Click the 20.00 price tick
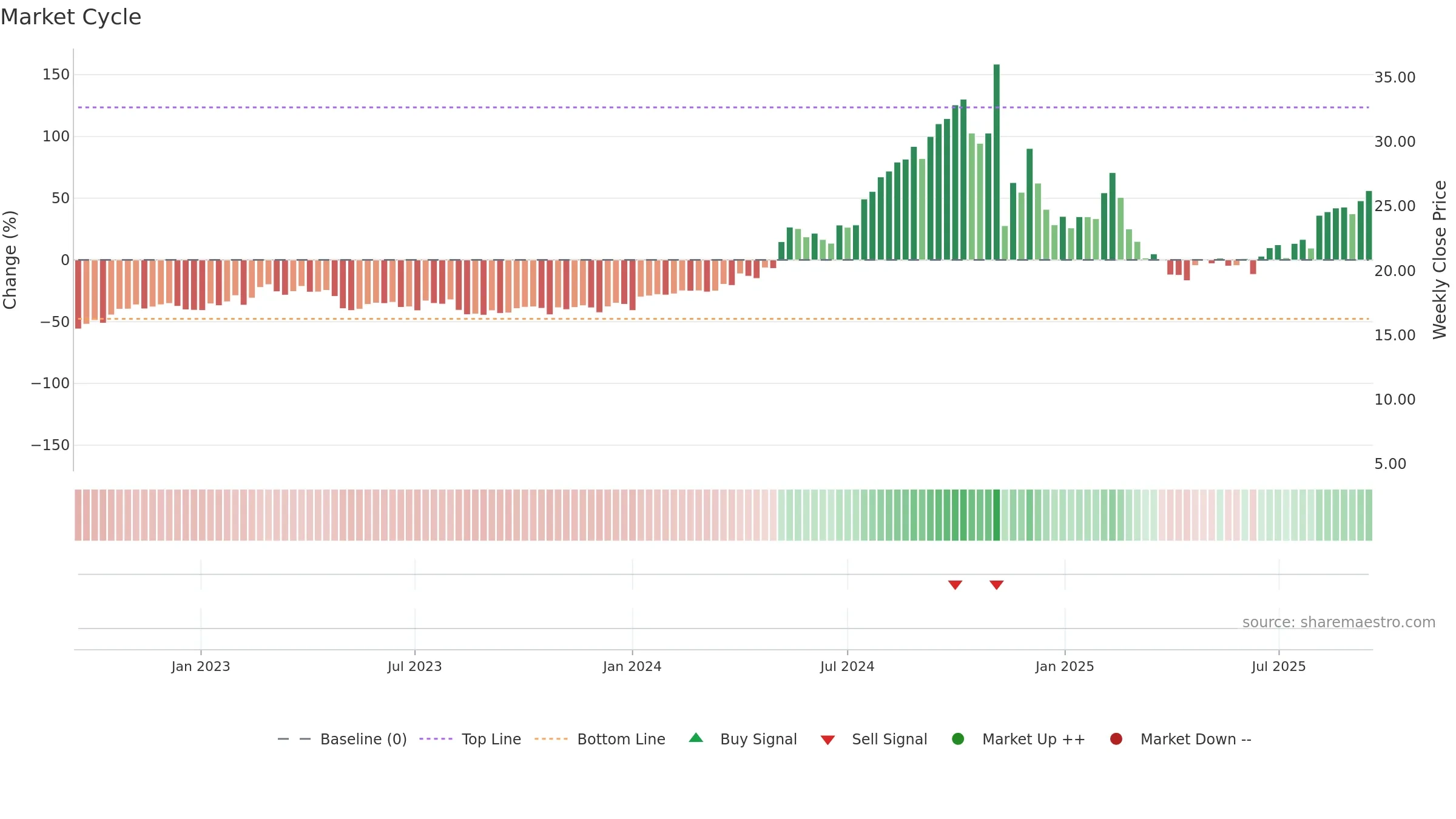The height and width of the screenshot is (819, 1456). (1395, 271)
